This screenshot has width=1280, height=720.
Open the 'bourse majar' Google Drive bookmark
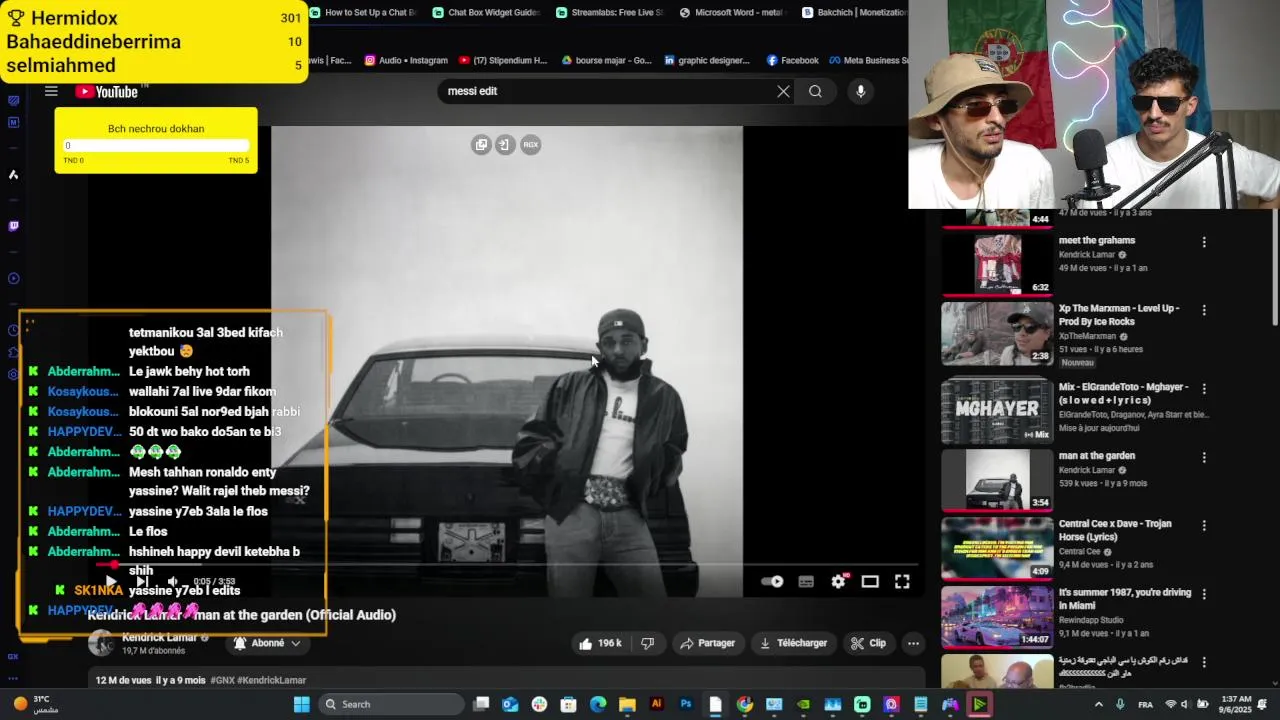[x=606, y=60]
